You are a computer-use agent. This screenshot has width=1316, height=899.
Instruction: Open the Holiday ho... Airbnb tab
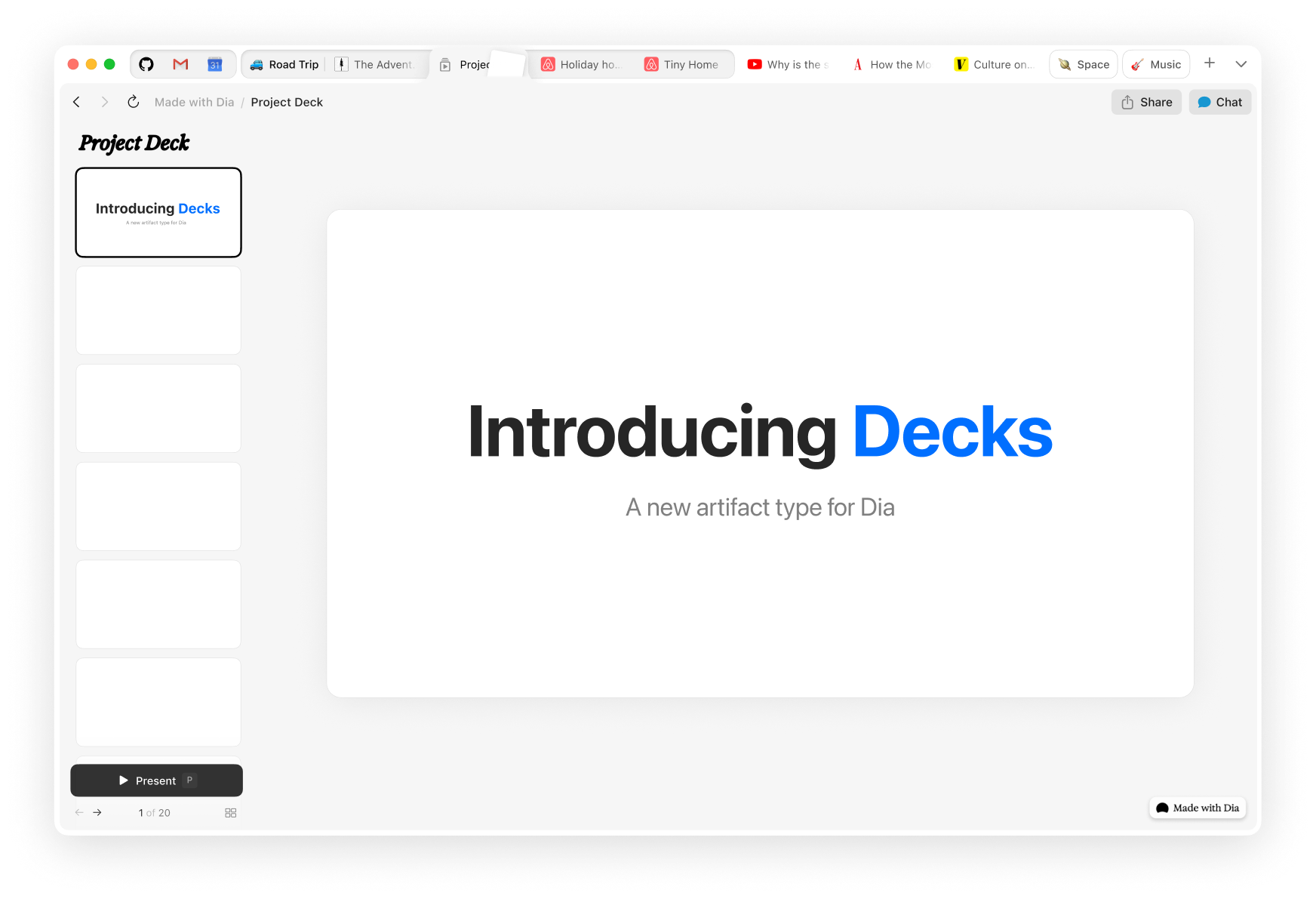tap(581, 64)
